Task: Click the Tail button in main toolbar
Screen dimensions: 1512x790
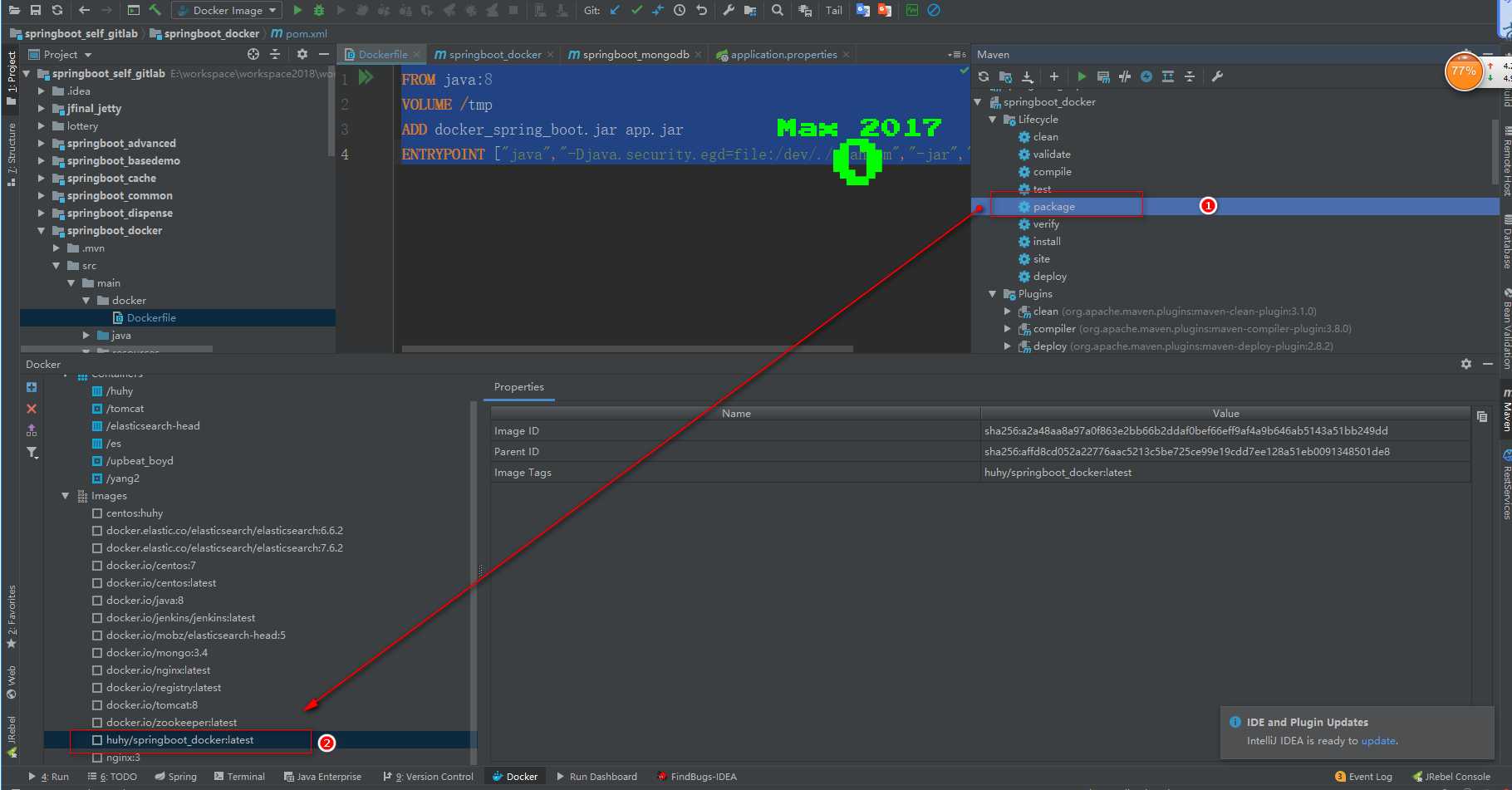Action: coord(833,10)
